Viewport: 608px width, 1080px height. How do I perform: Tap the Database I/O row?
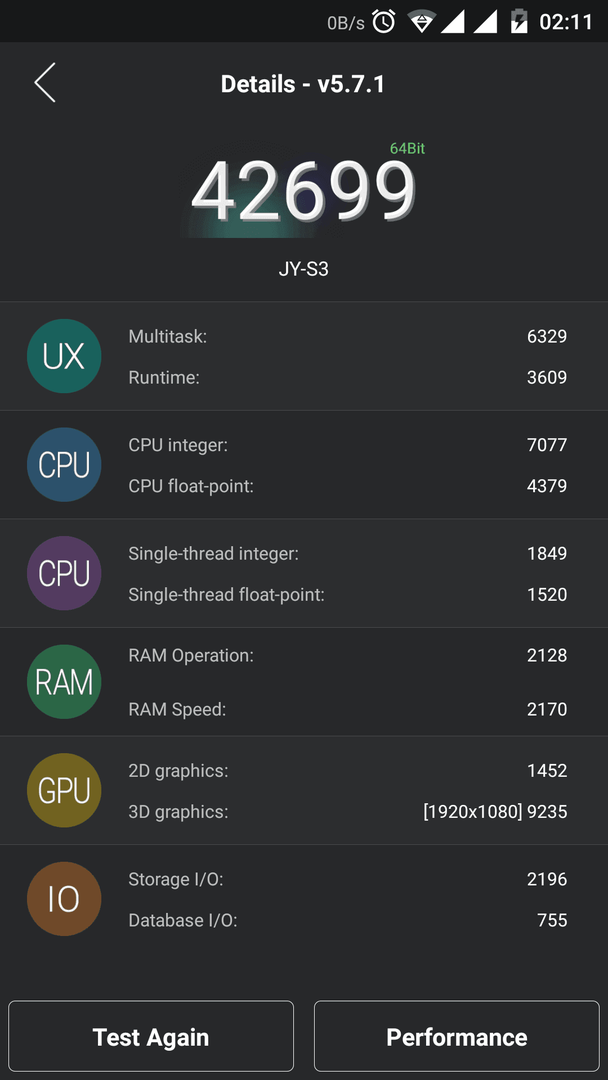click(x=348, y=920)
